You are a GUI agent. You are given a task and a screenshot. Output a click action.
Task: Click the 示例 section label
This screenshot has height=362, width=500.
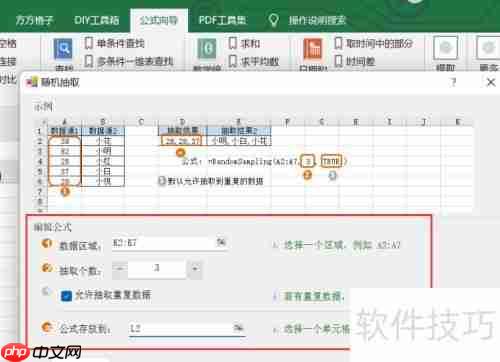pos(43,107)
